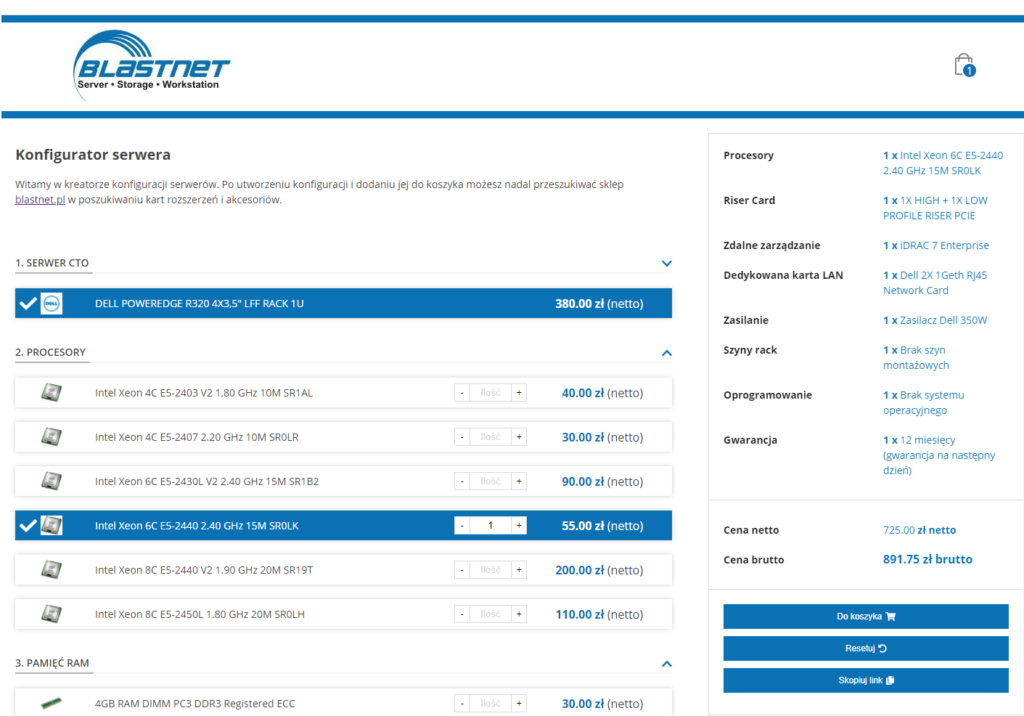
Task: Click quantity field for 4GB RAM DIMM
Action: click(490, 704)
